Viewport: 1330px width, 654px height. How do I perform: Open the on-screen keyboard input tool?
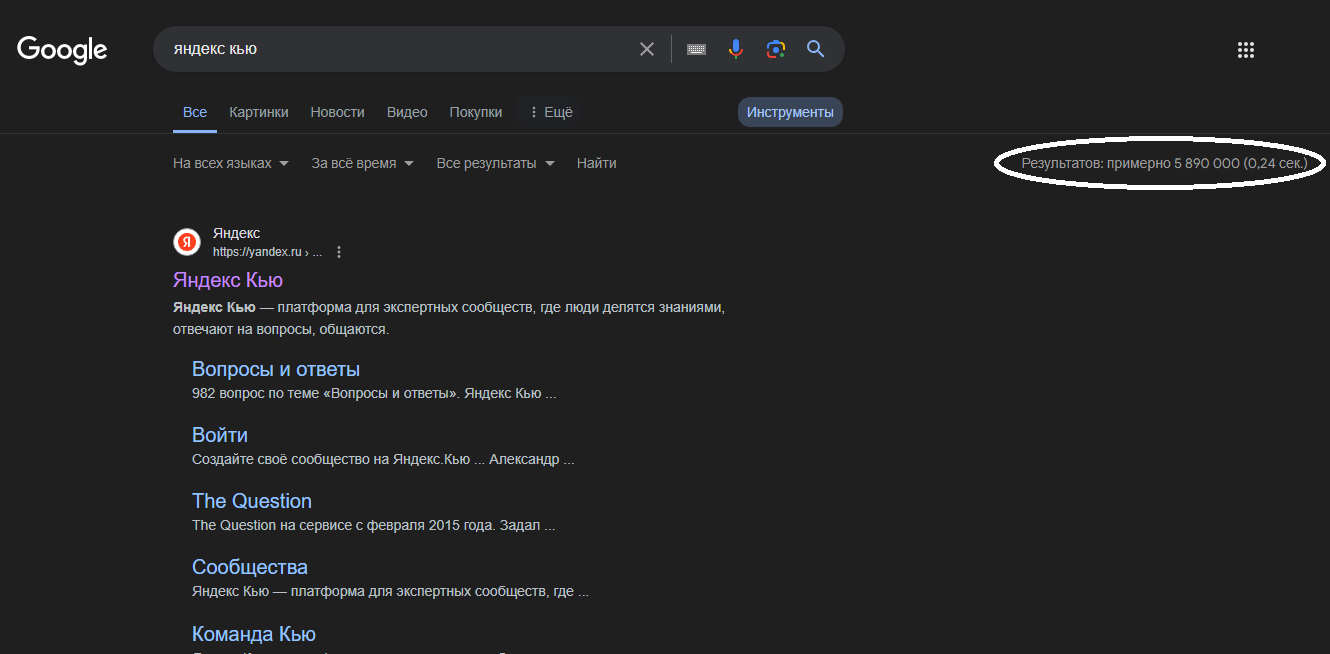point(696,49)
